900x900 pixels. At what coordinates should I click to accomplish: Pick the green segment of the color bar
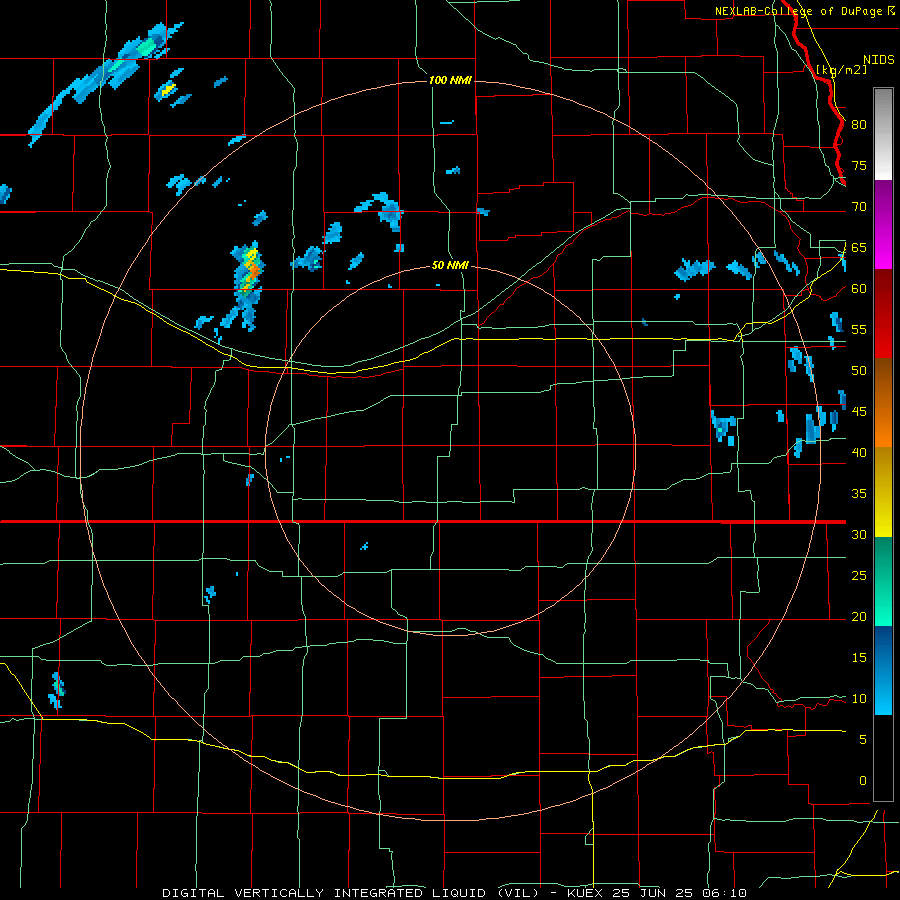(883, 581)
